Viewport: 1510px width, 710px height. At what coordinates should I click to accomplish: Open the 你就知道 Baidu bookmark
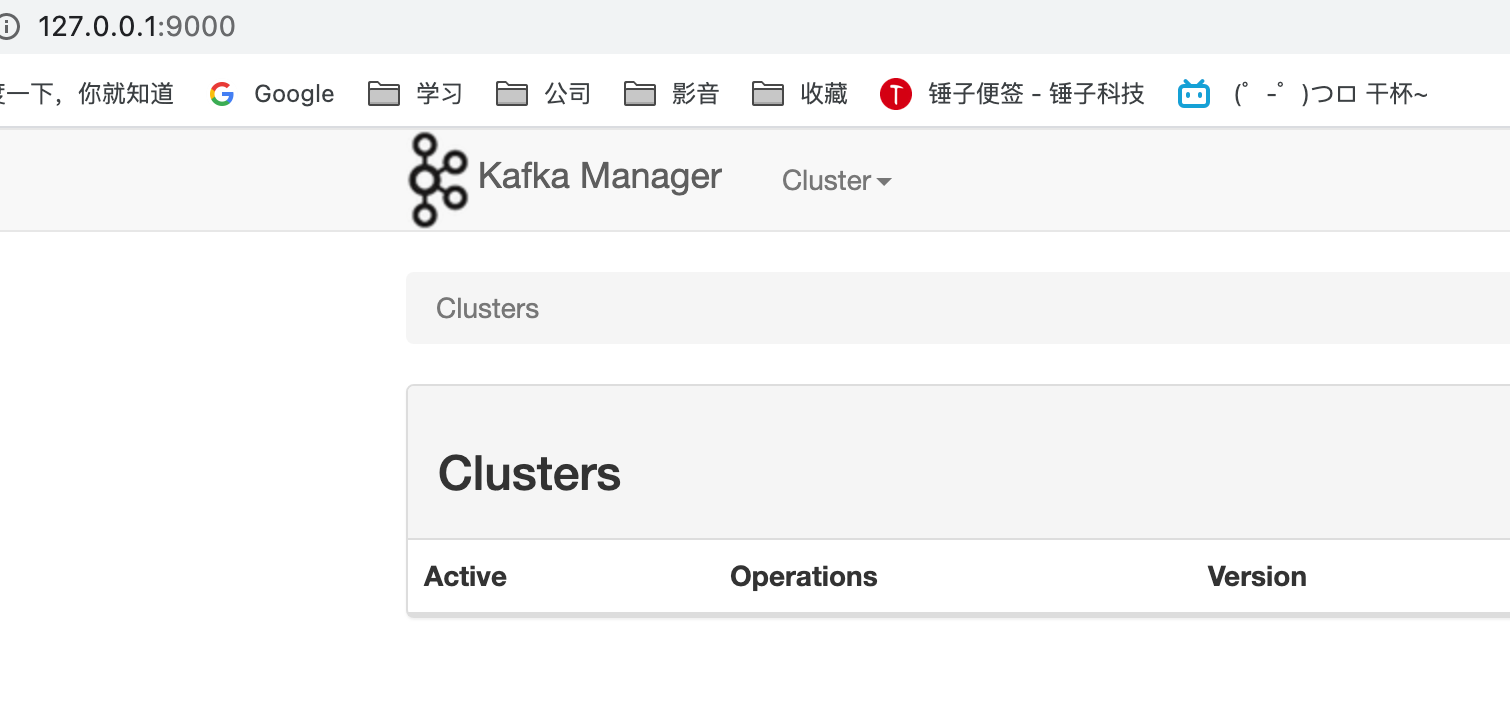[88, 94]
